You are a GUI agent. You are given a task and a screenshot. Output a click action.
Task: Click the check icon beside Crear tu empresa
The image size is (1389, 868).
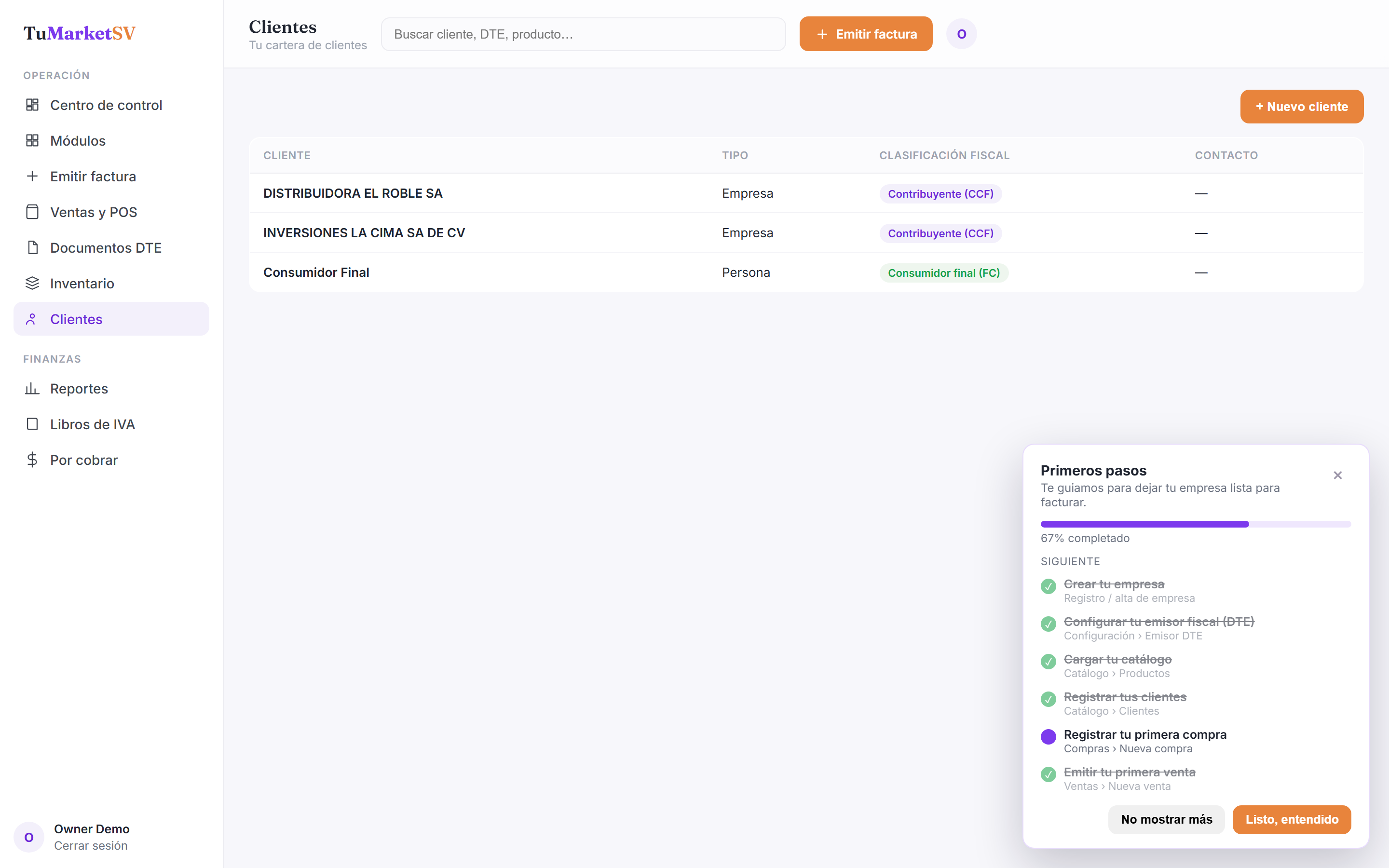pyautogui.click(x=1048, y=586)
